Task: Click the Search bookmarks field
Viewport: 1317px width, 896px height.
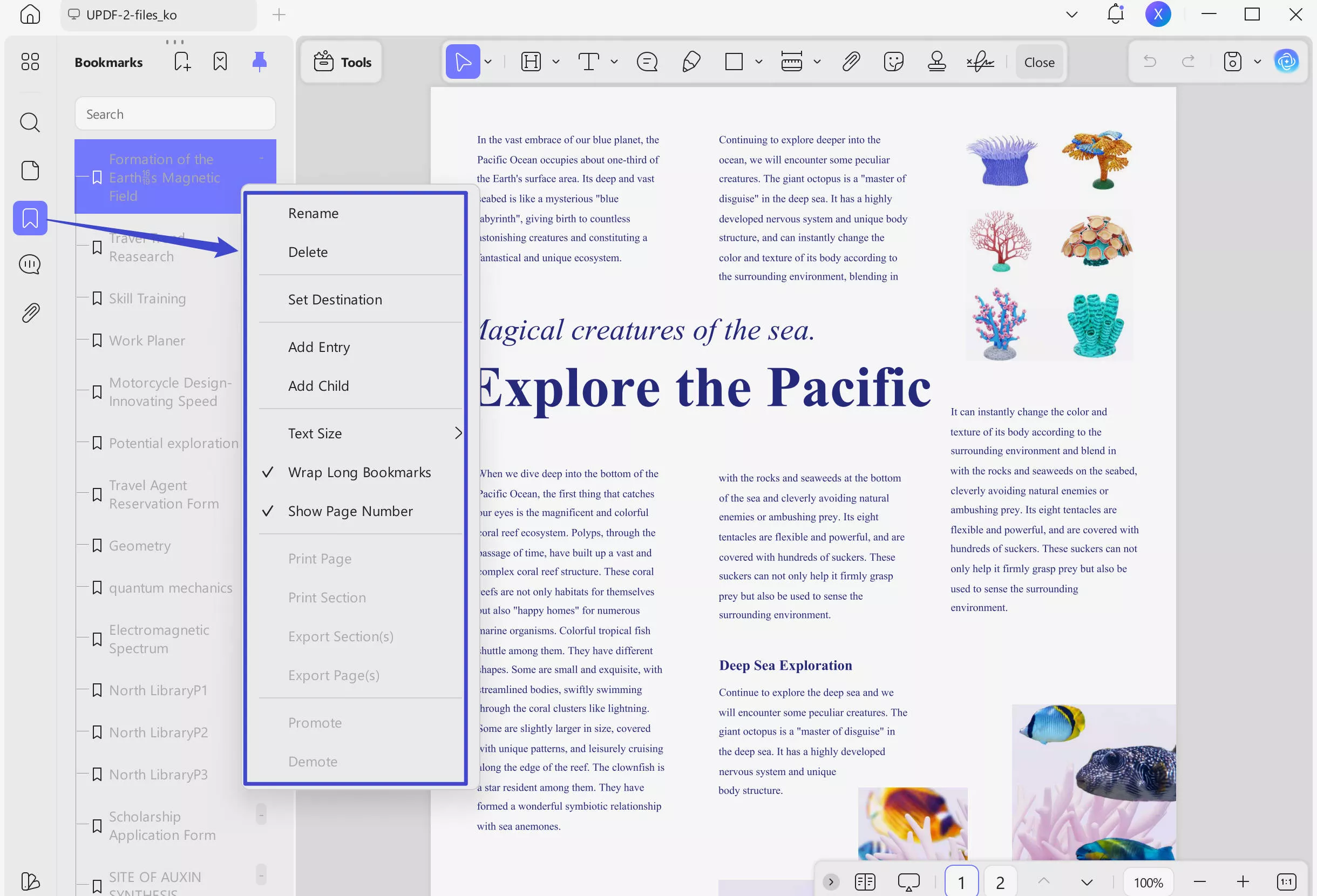Action: (175, 114)
